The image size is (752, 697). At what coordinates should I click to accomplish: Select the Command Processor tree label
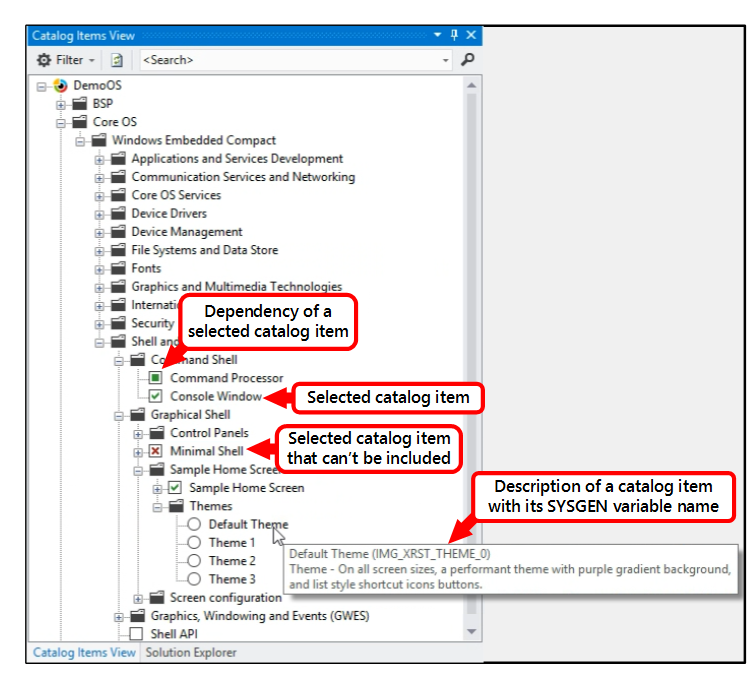point(226,378)
